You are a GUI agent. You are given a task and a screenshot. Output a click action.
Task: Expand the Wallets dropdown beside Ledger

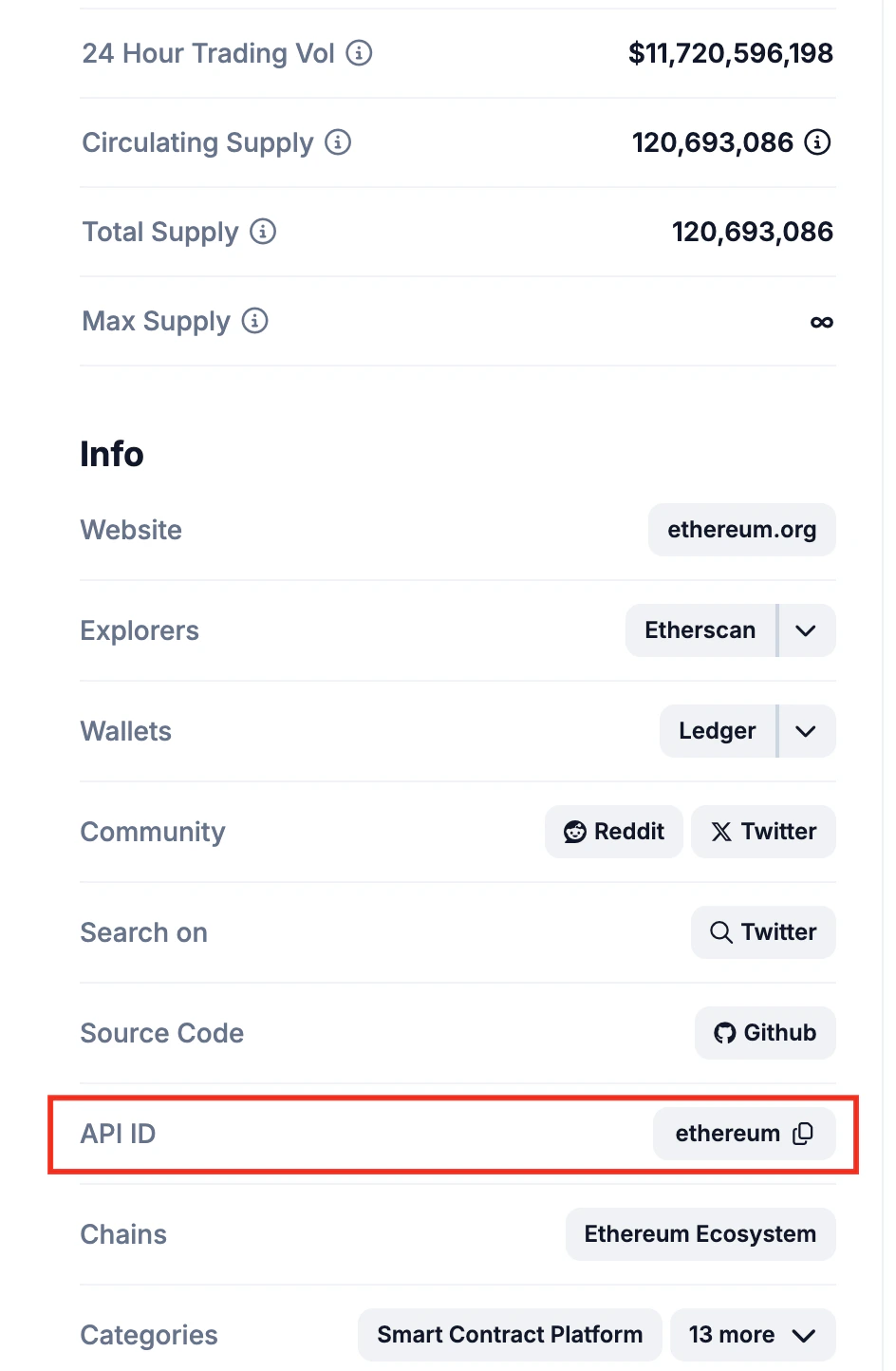tap(805, 731)
